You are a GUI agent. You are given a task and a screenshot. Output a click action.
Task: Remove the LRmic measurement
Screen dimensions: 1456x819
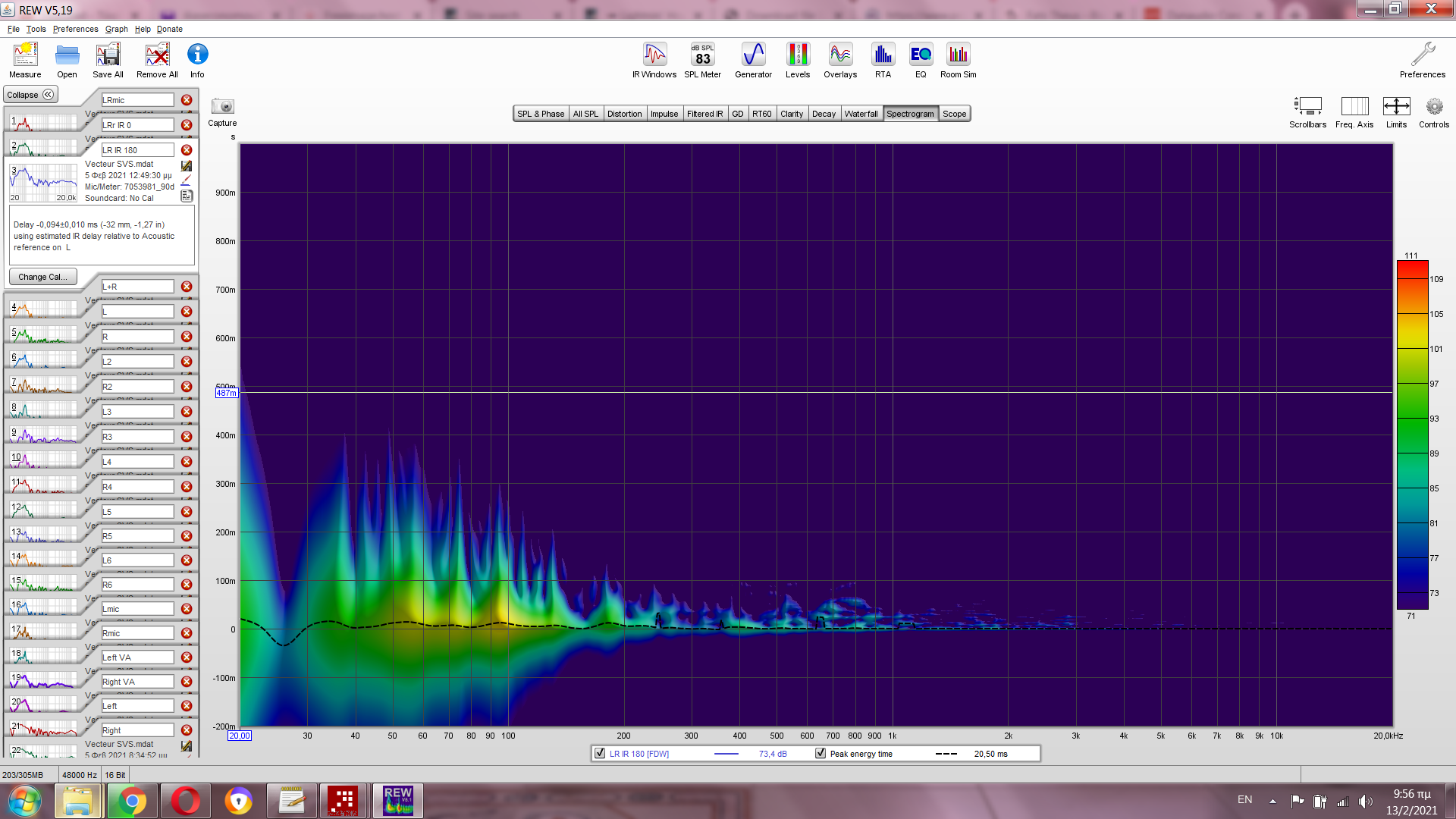(187, 100)
